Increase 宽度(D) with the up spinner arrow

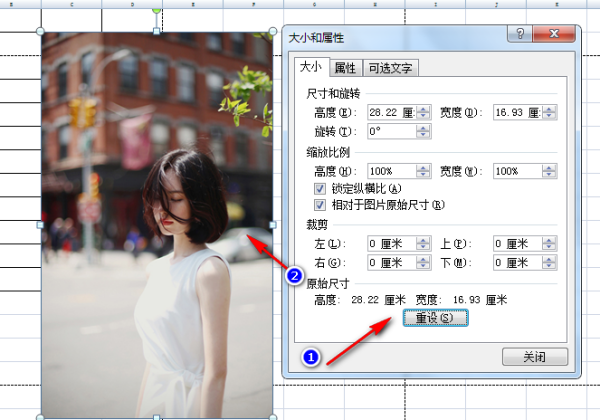tap(549, 109)
